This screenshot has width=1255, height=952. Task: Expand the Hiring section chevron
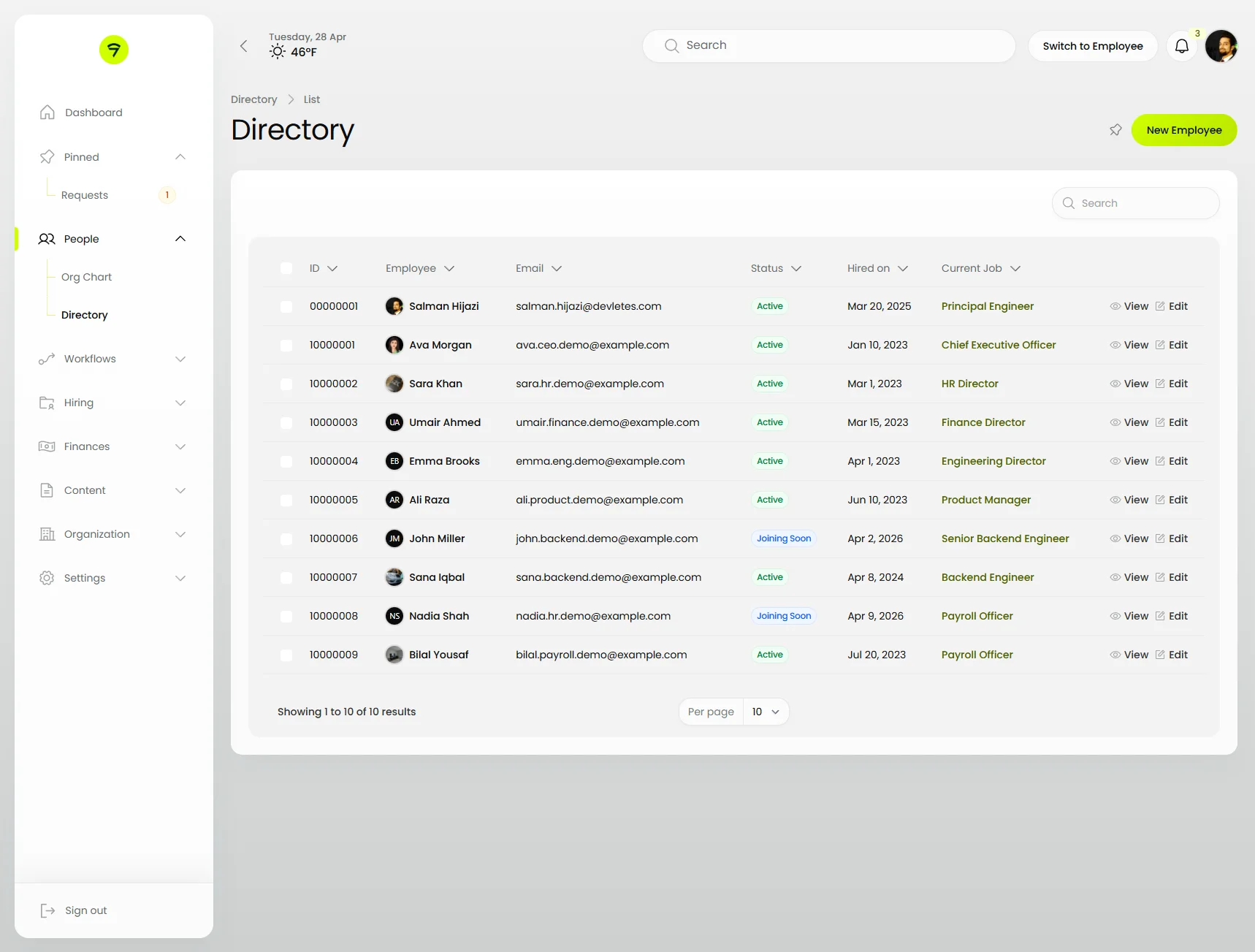180,403
